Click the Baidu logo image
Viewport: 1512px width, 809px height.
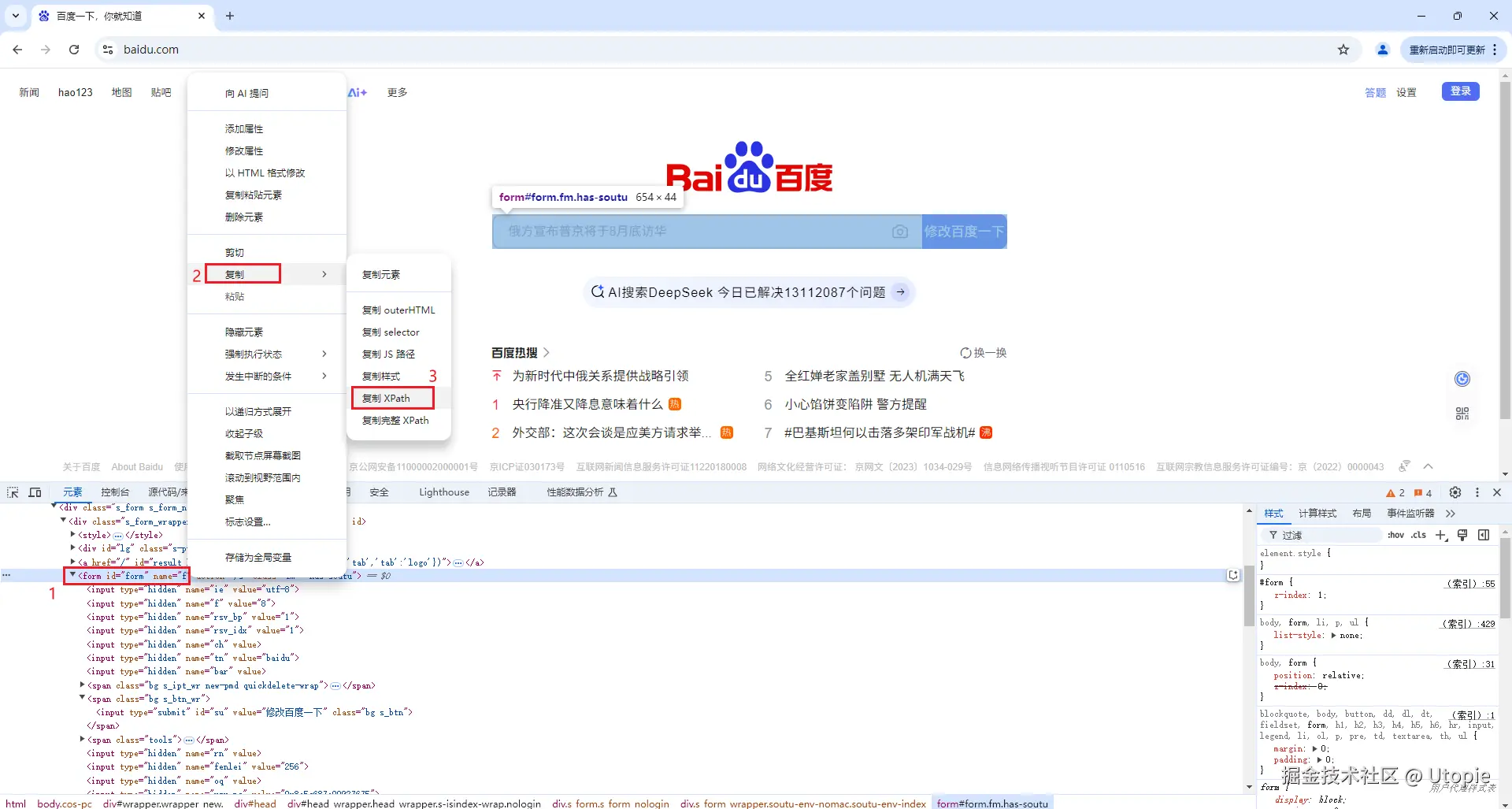pos(750,167)
